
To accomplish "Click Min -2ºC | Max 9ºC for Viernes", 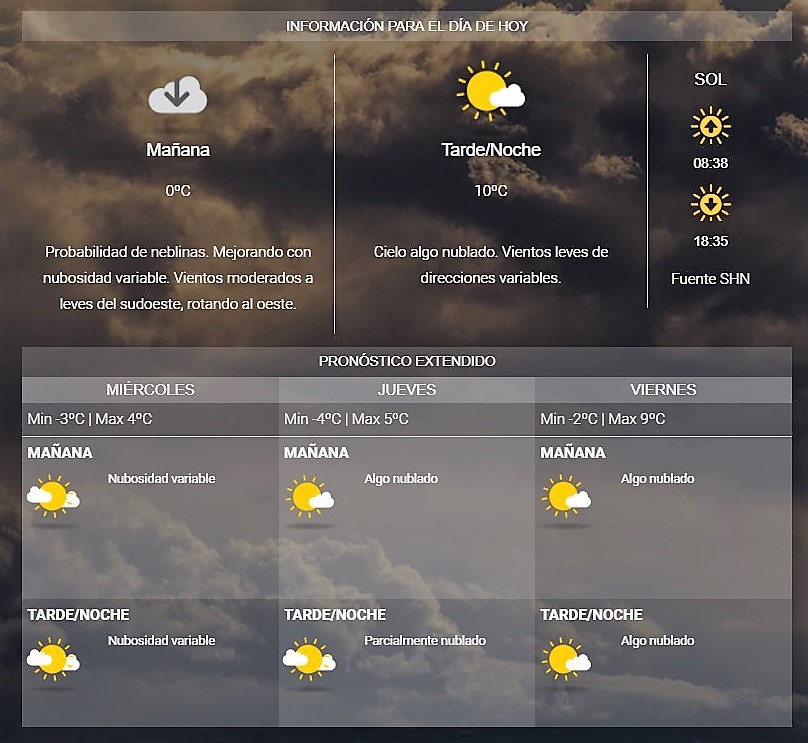I will point(602,419).
